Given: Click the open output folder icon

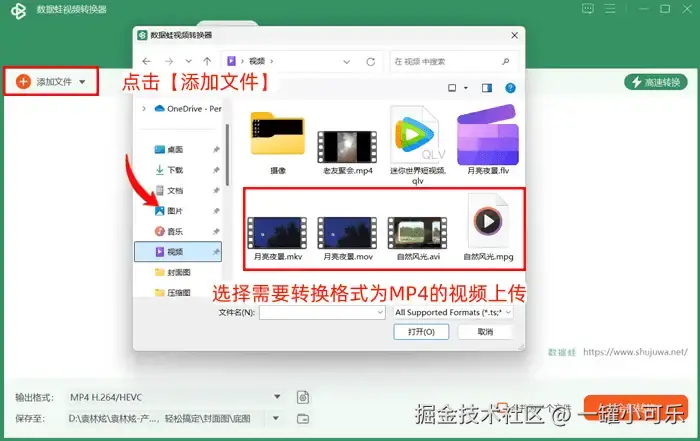Looking at the screenshot, I should (x=303, y=419).
